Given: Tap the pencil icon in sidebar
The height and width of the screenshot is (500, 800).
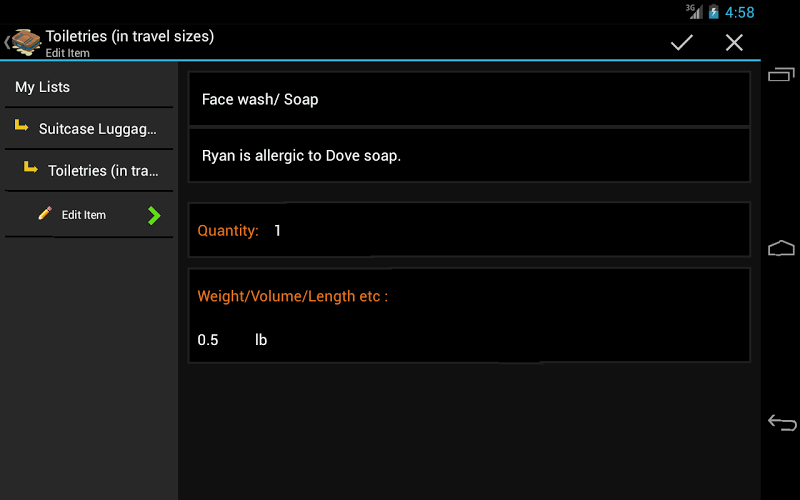Looking at the screenshot, I should (x=44, y=214).
